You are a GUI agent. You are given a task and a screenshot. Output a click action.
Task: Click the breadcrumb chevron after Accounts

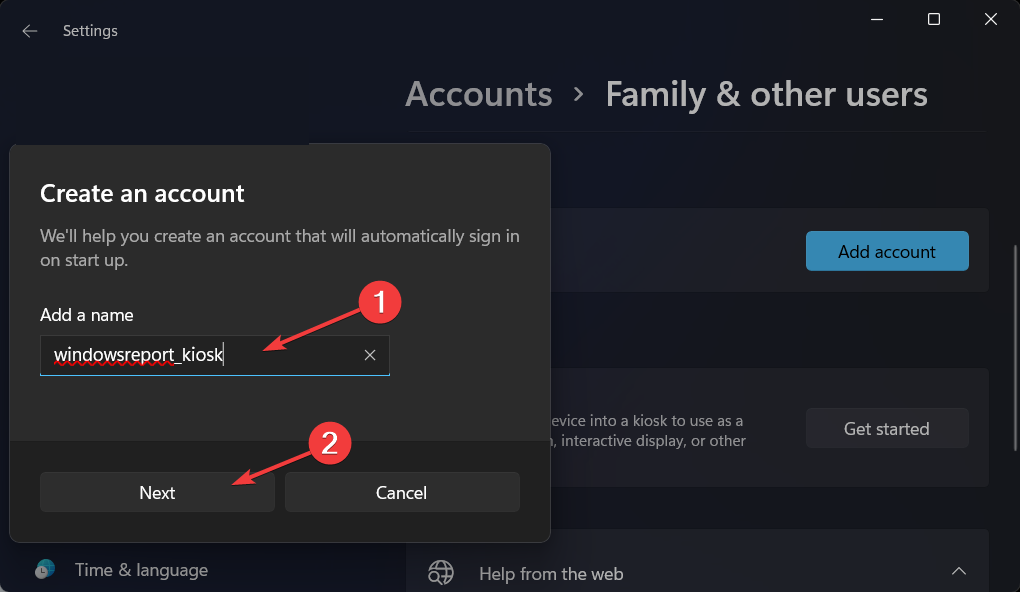[x=579, y=96]
